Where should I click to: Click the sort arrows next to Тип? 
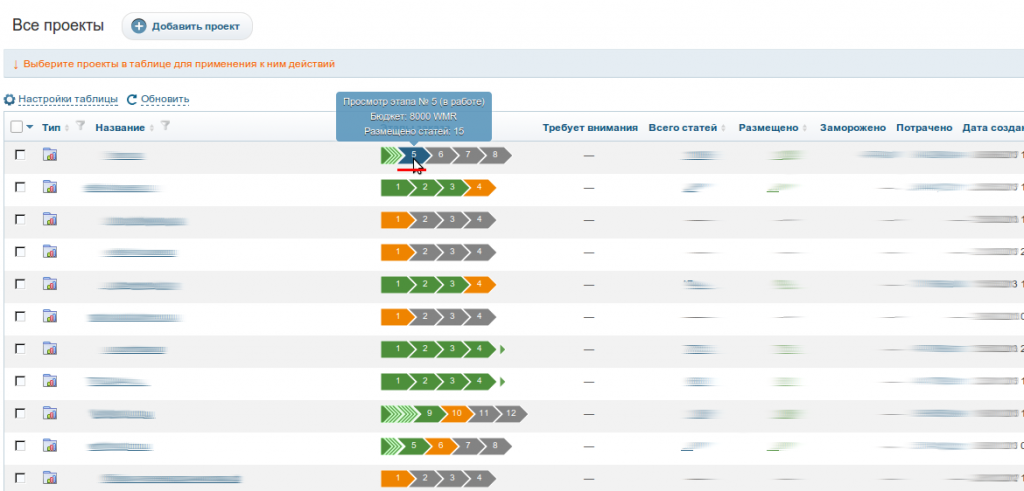67,128
